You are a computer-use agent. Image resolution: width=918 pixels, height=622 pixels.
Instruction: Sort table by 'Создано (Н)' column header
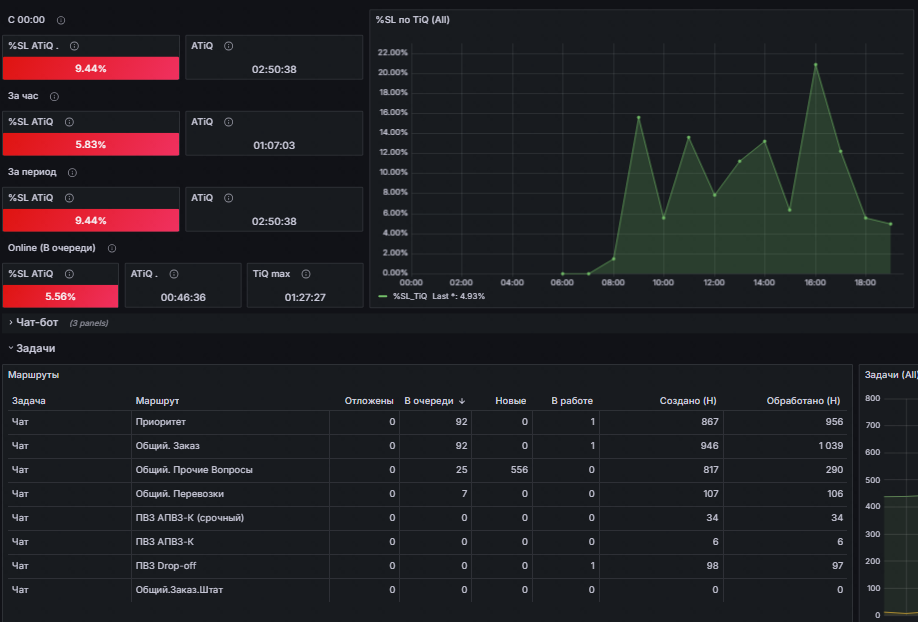coord(688,401)
